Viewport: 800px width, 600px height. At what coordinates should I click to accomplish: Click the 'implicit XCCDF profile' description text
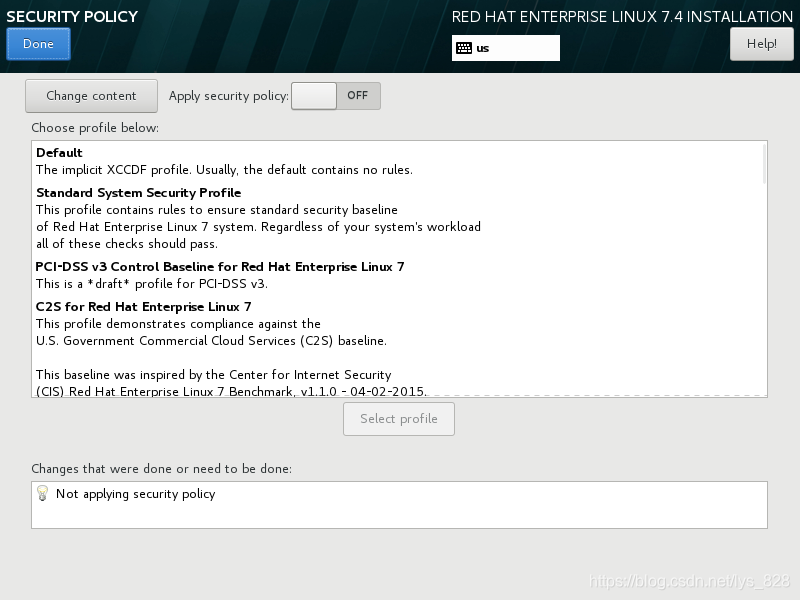pos(224,170)
